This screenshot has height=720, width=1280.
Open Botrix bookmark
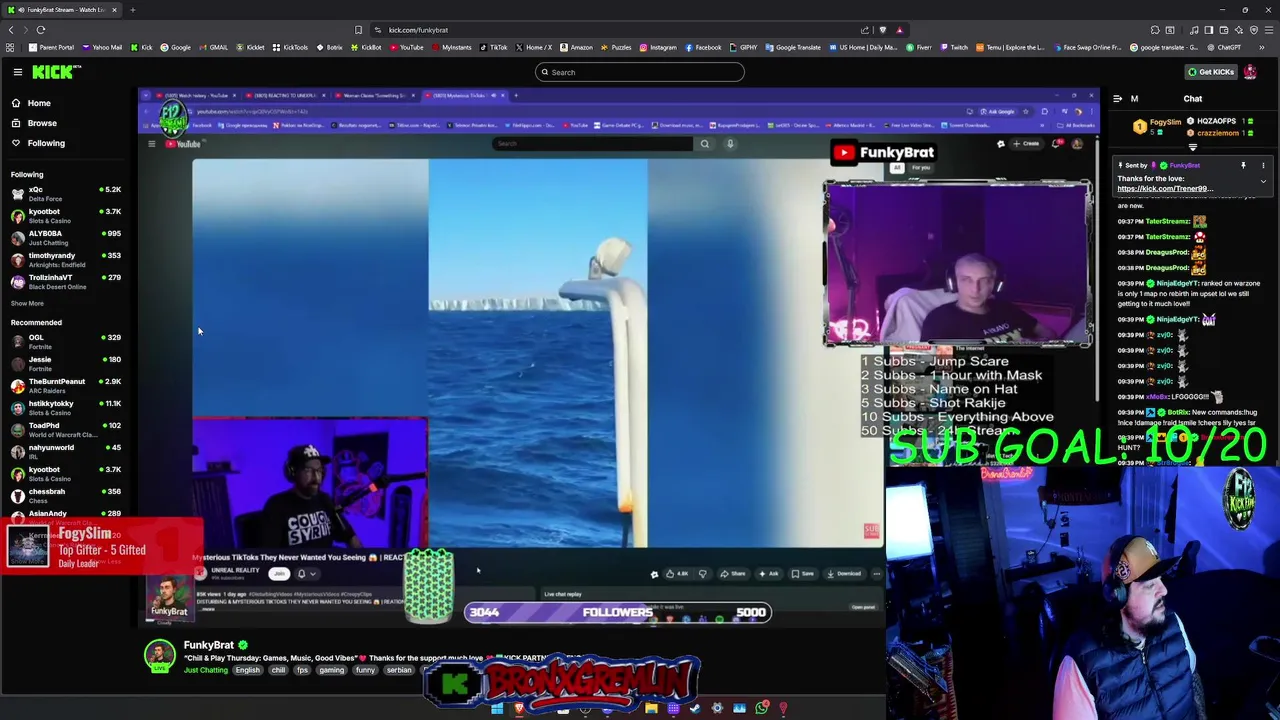tap(330, 47)
